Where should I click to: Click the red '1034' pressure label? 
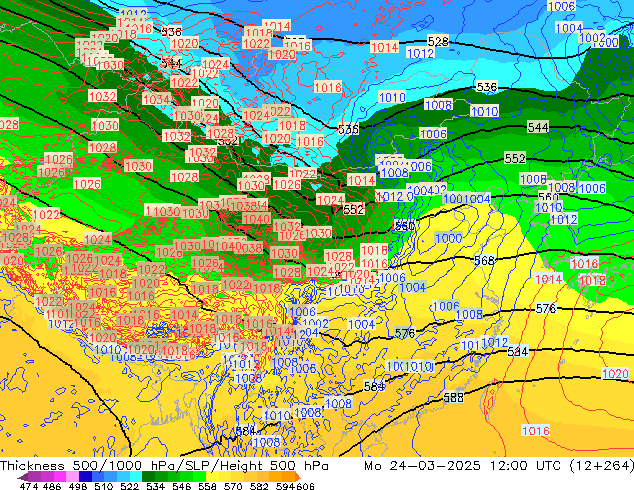point(156,99)
